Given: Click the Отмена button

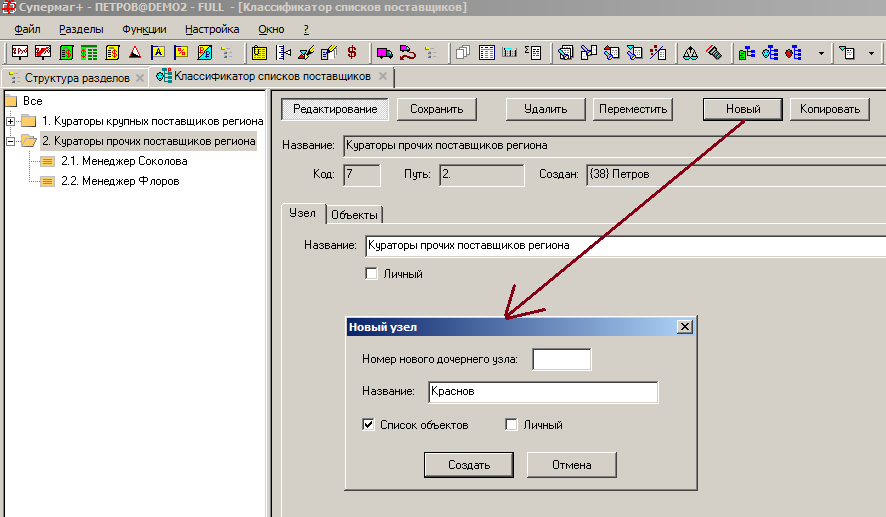Looking at the screenshot, I should 571,464.
